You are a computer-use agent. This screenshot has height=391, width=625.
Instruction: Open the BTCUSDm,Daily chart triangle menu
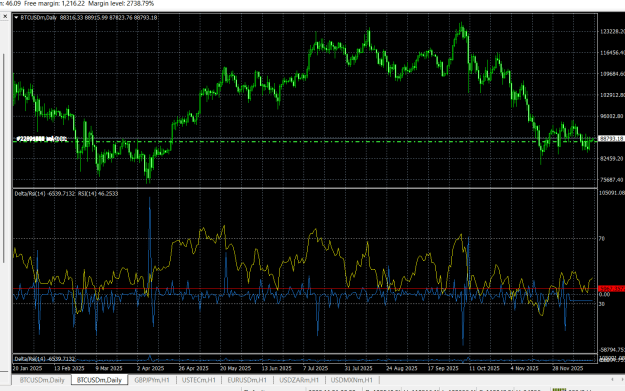coord(16,18)
